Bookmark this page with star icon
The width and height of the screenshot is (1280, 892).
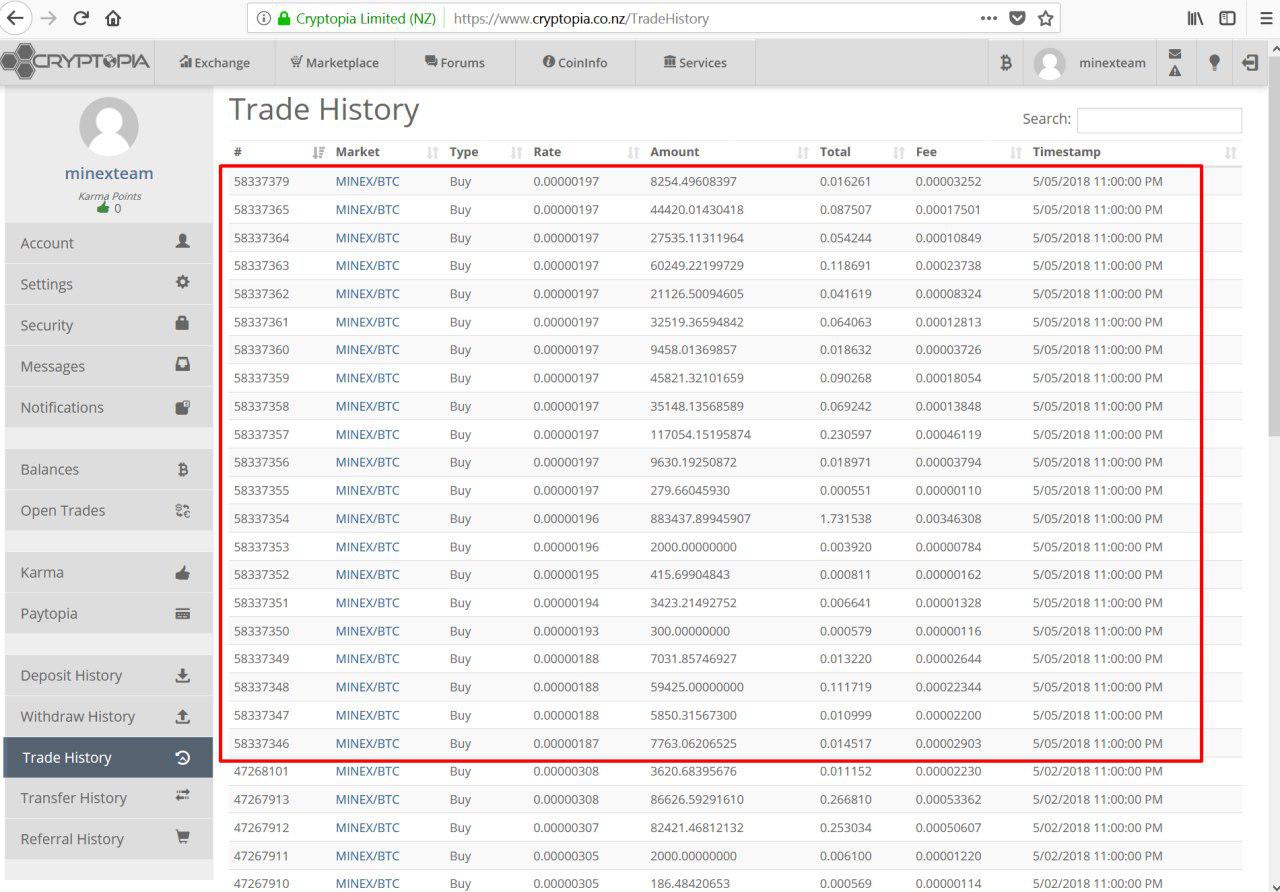(1045, 18)
